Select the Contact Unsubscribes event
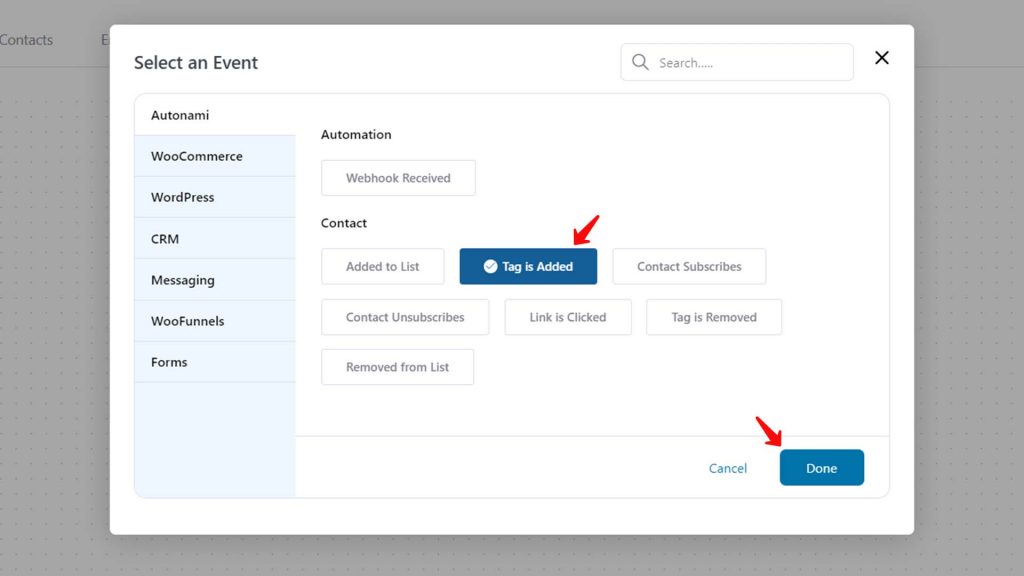1024x576 pixels. click(405, 317)
